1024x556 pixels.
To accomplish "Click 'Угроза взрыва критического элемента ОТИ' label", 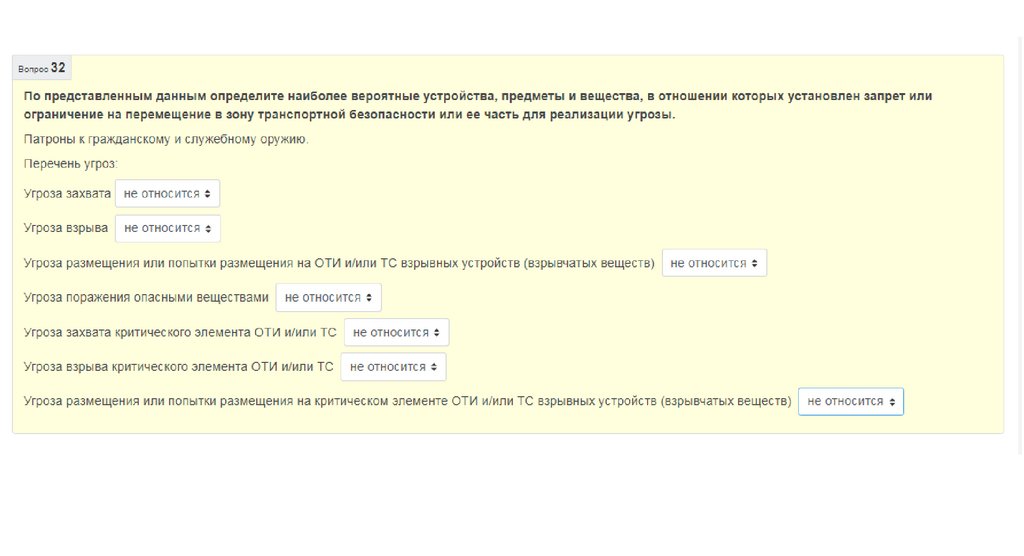I will pos(178,367).
